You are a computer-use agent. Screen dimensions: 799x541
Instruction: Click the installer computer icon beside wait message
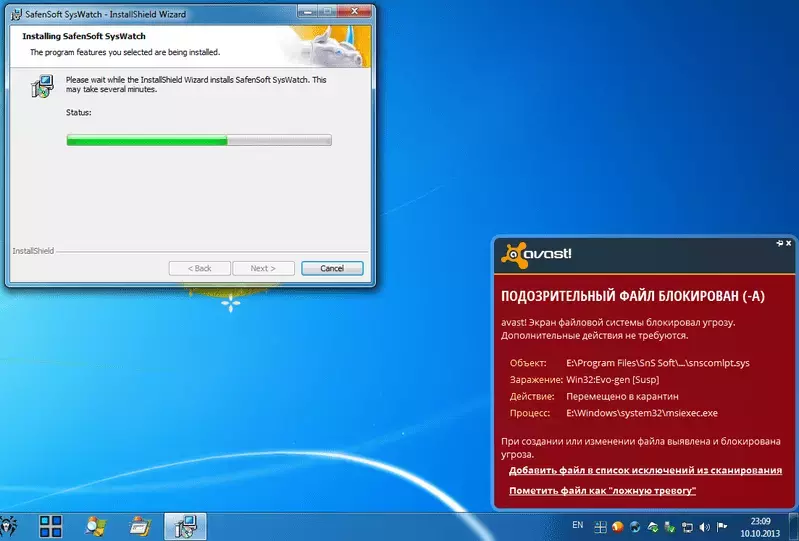42,86
